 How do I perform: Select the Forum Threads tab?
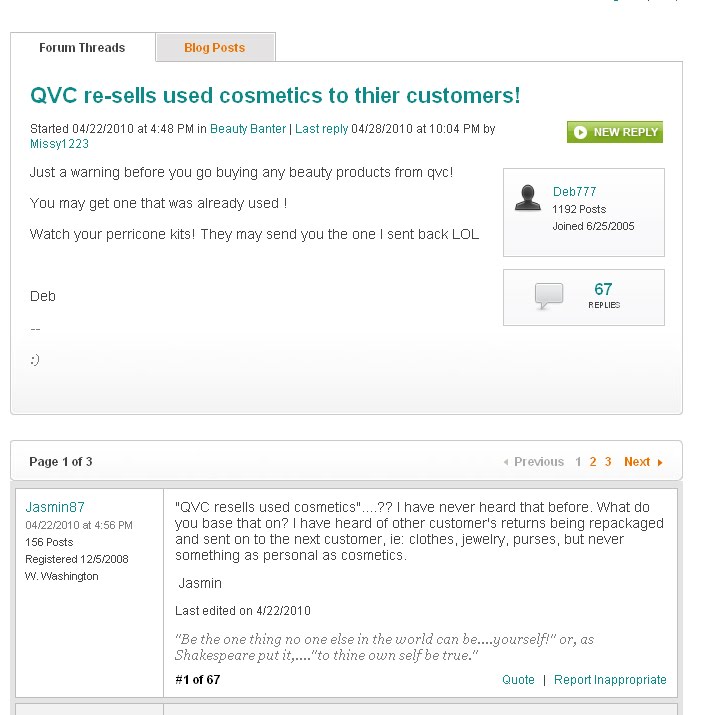tap(82, 48)
